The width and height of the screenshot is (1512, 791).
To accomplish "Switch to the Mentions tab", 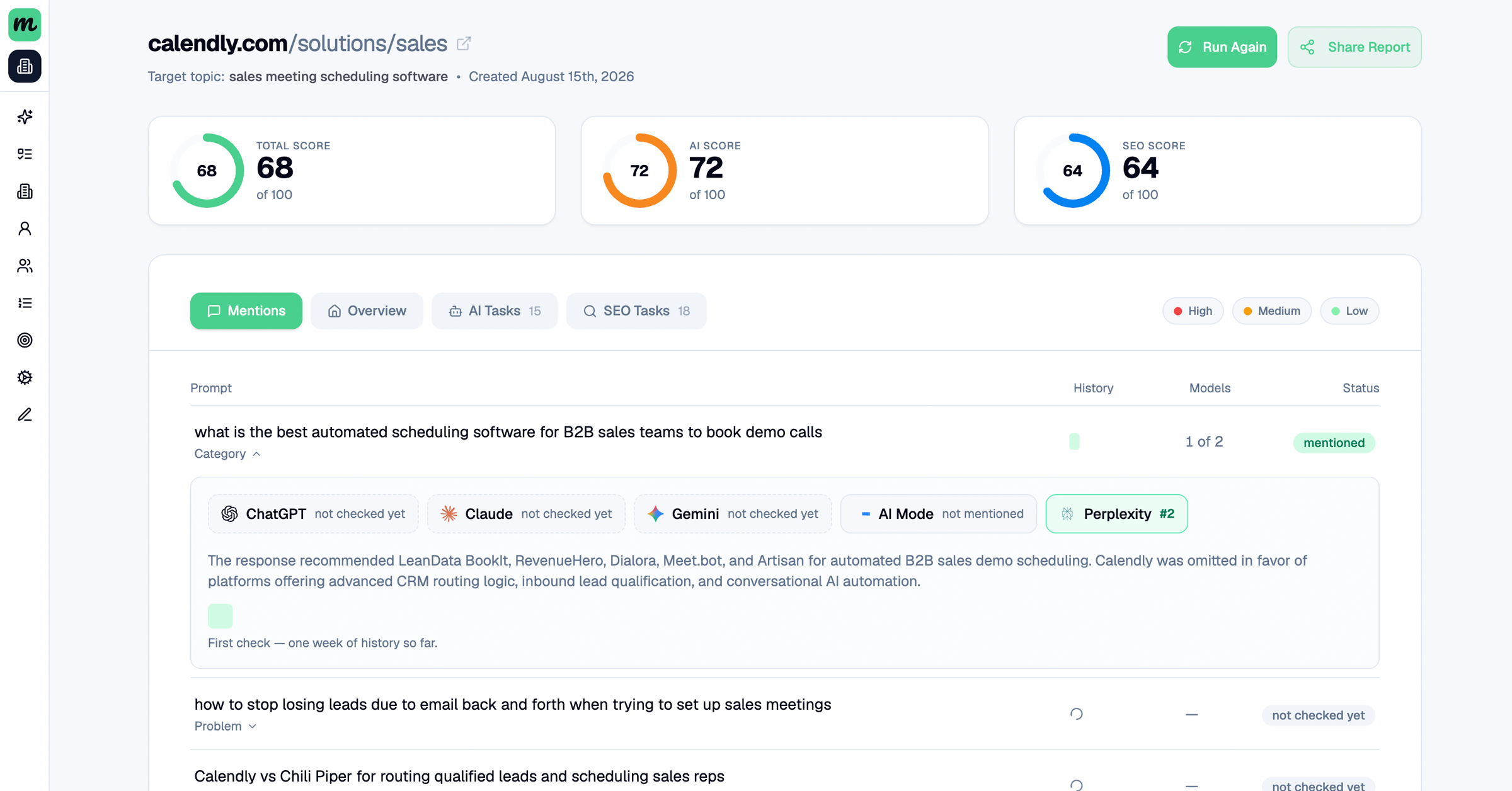I will (246, 310).
